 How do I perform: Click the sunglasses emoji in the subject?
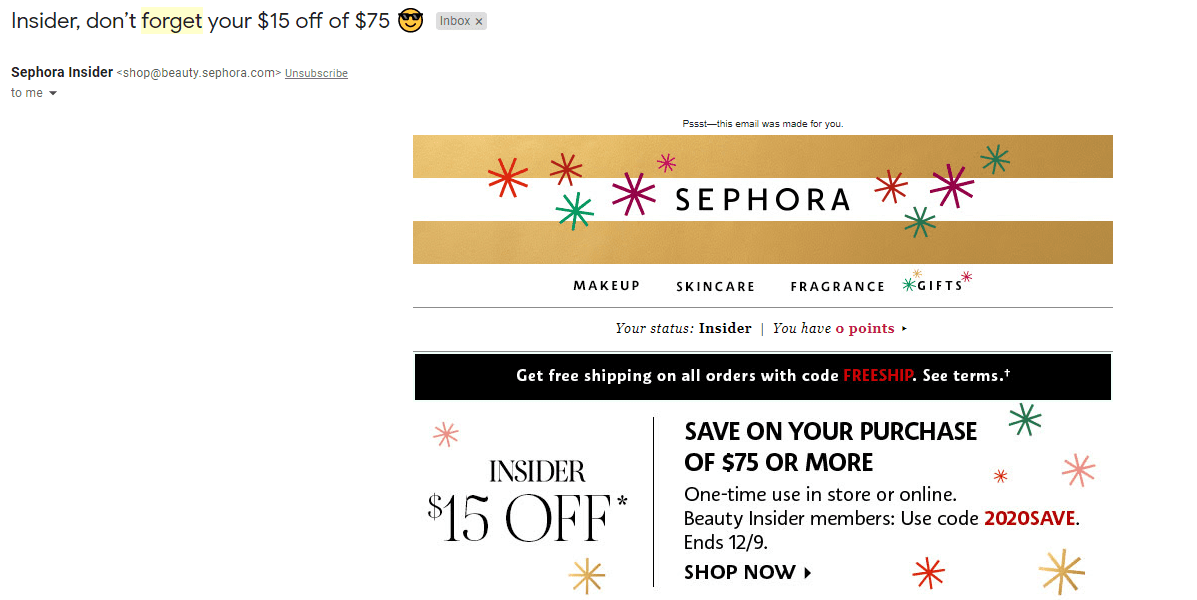pyautogui.click(x=410, y=20)
